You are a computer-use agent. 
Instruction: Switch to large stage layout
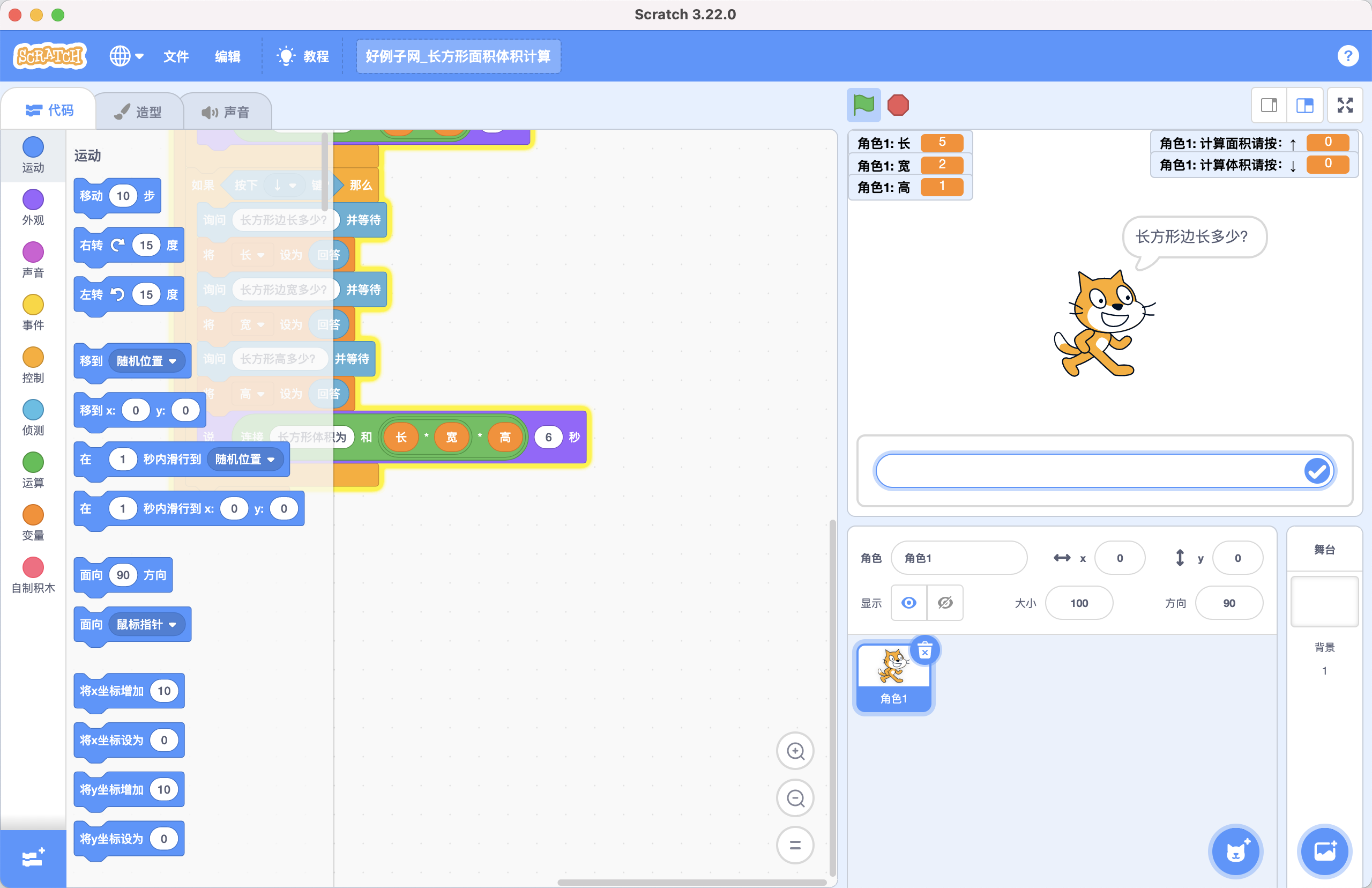(1304, 105)
